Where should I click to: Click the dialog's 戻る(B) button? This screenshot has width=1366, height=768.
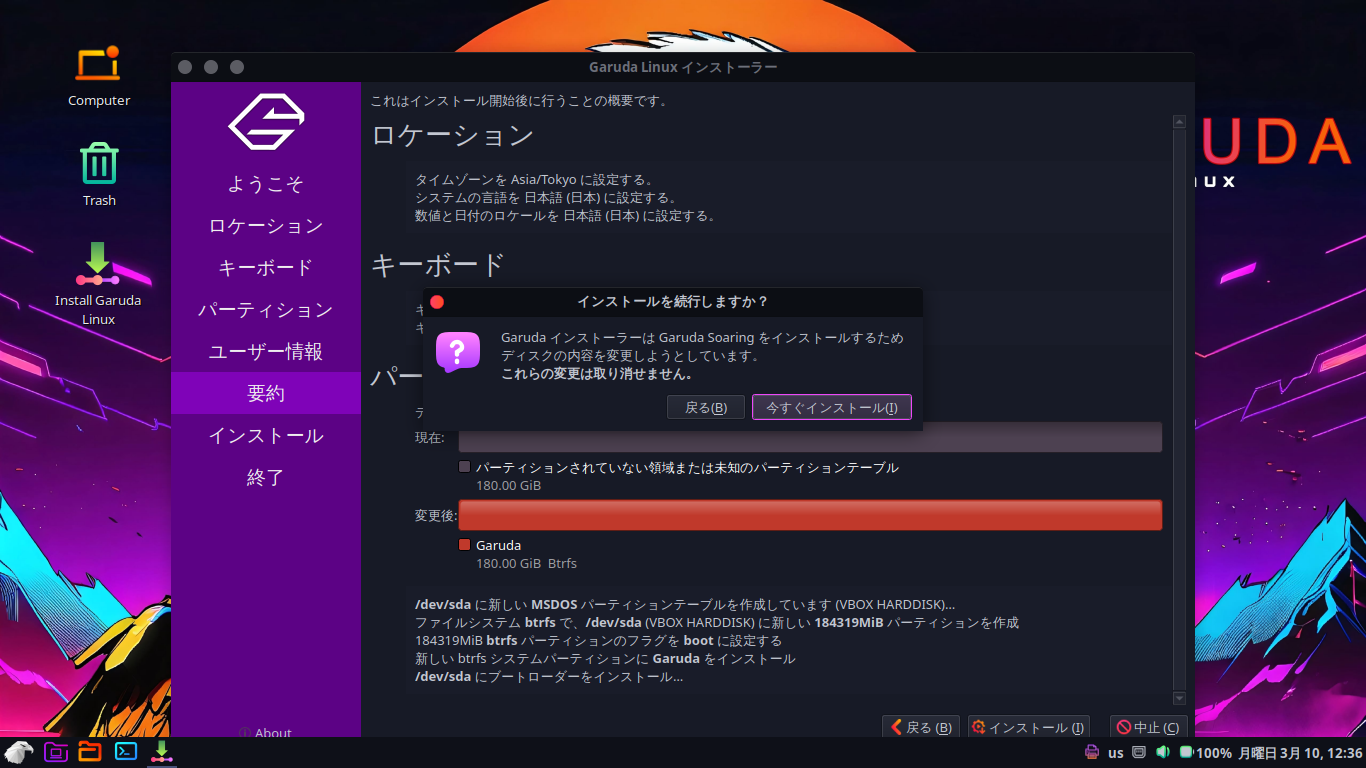[x=706, y=407]
